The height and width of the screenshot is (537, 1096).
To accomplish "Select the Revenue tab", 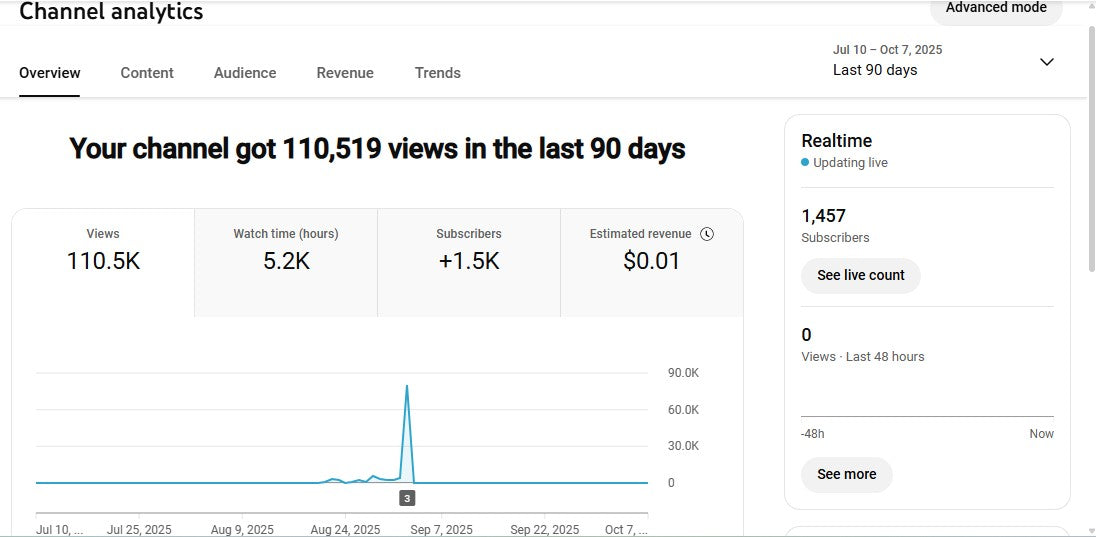I will point(345,73).
